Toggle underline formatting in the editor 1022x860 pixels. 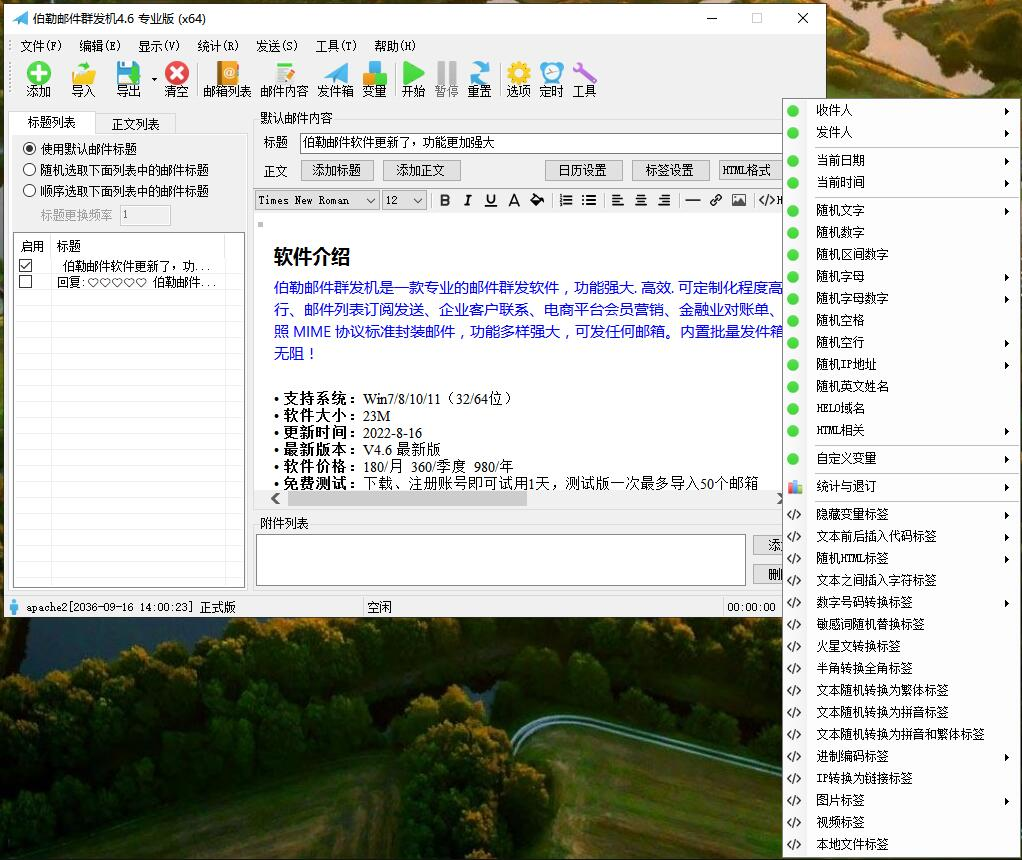pos(491,200)
